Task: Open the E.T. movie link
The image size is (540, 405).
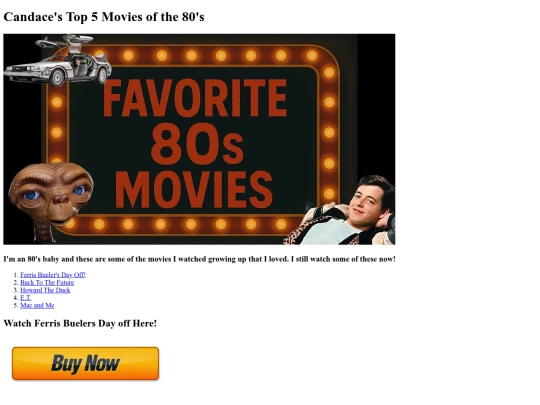Action: [25, 298]
